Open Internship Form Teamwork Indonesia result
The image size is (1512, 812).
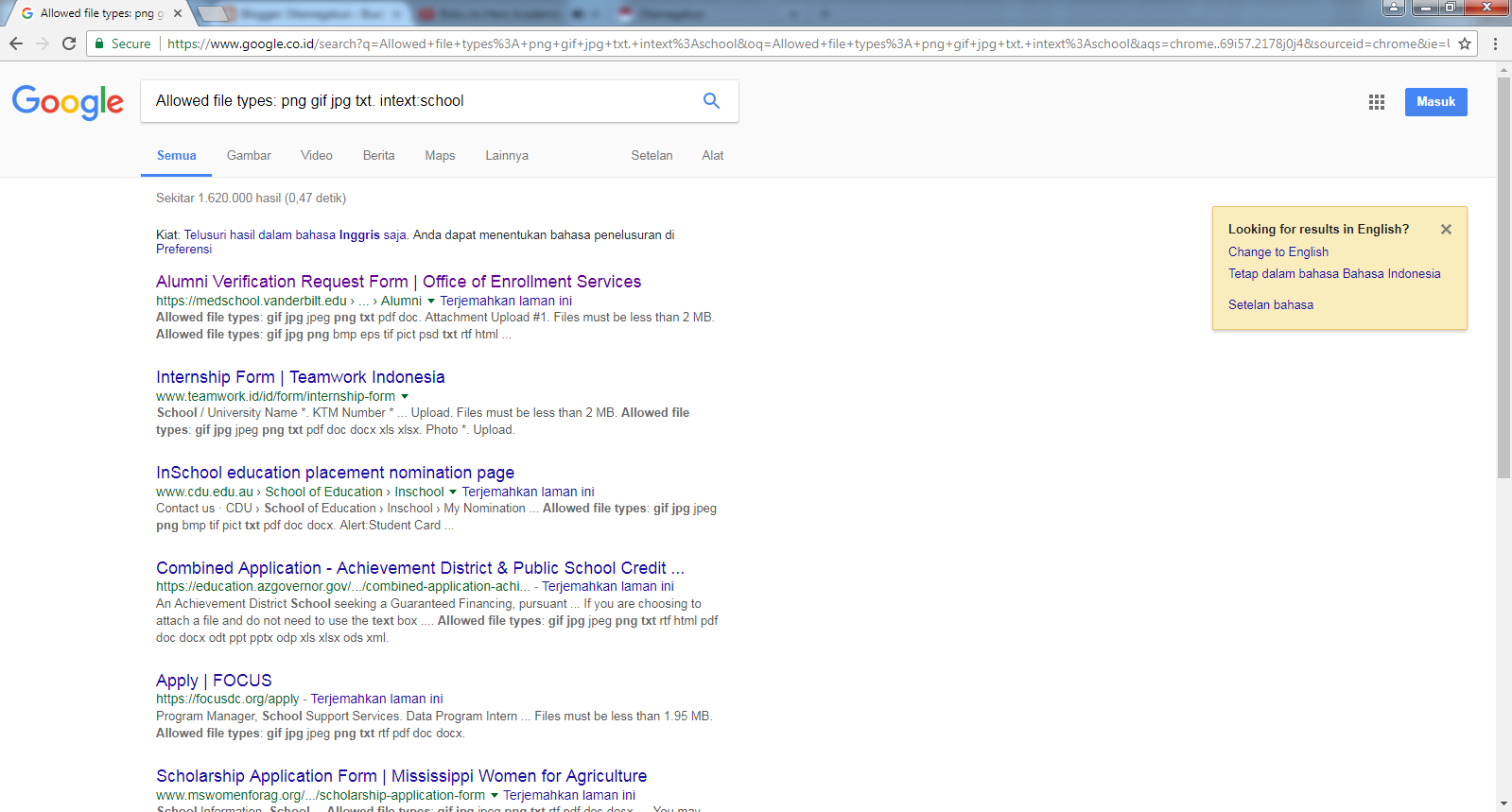pos(300,377)
